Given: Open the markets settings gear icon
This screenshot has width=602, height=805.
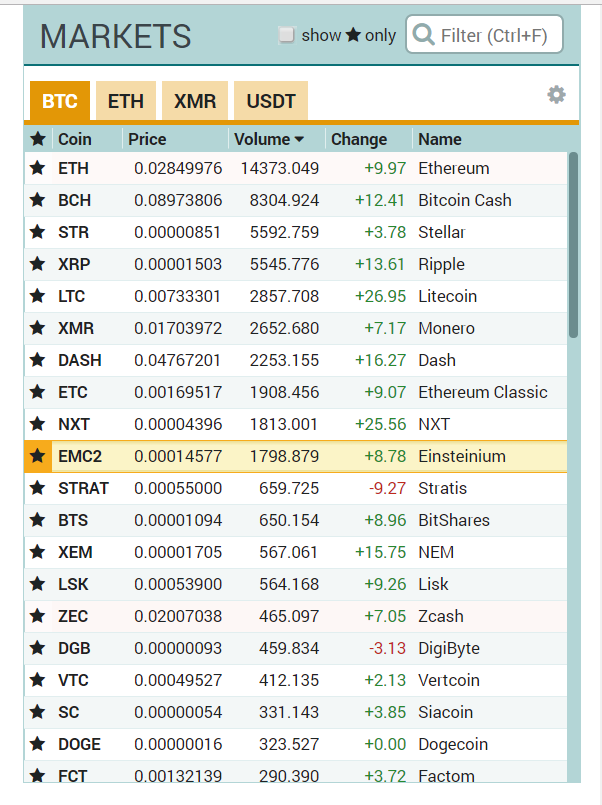Looking at the screenshot, I should click(556, 95).
